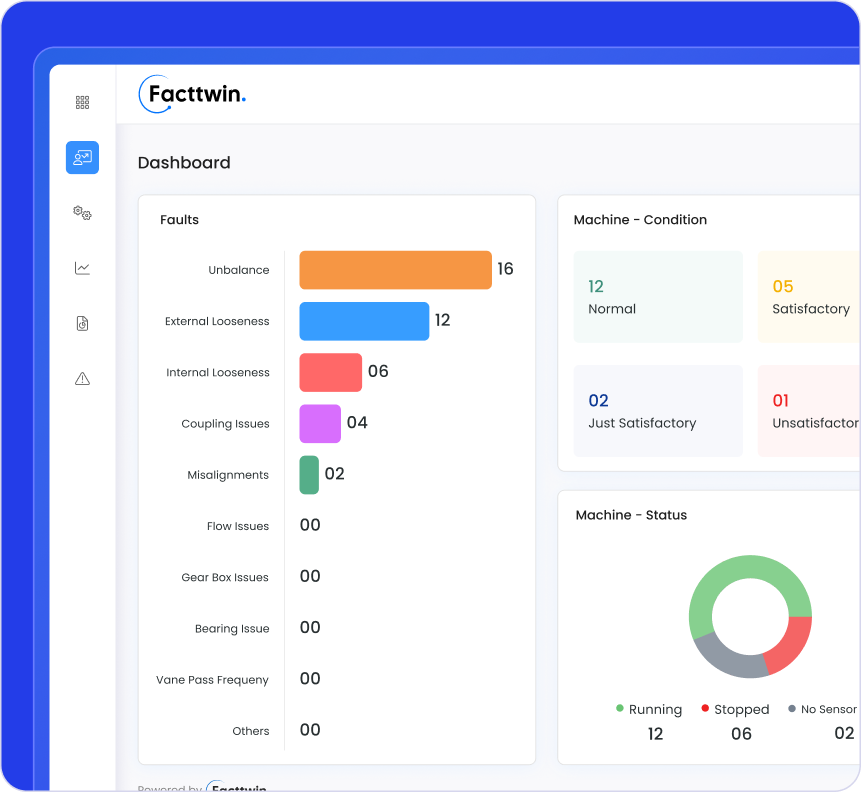Click the Facttwin logo in the header
861x792 pixels.
pos(191,95)
